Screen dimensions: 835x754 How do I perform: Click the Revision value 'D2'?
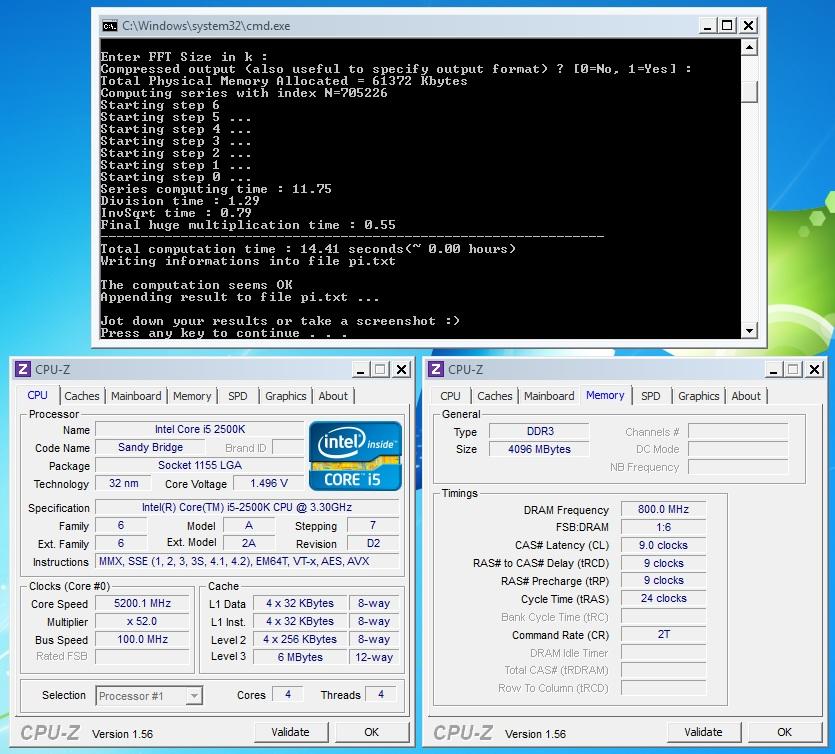(x=373, y=543)
